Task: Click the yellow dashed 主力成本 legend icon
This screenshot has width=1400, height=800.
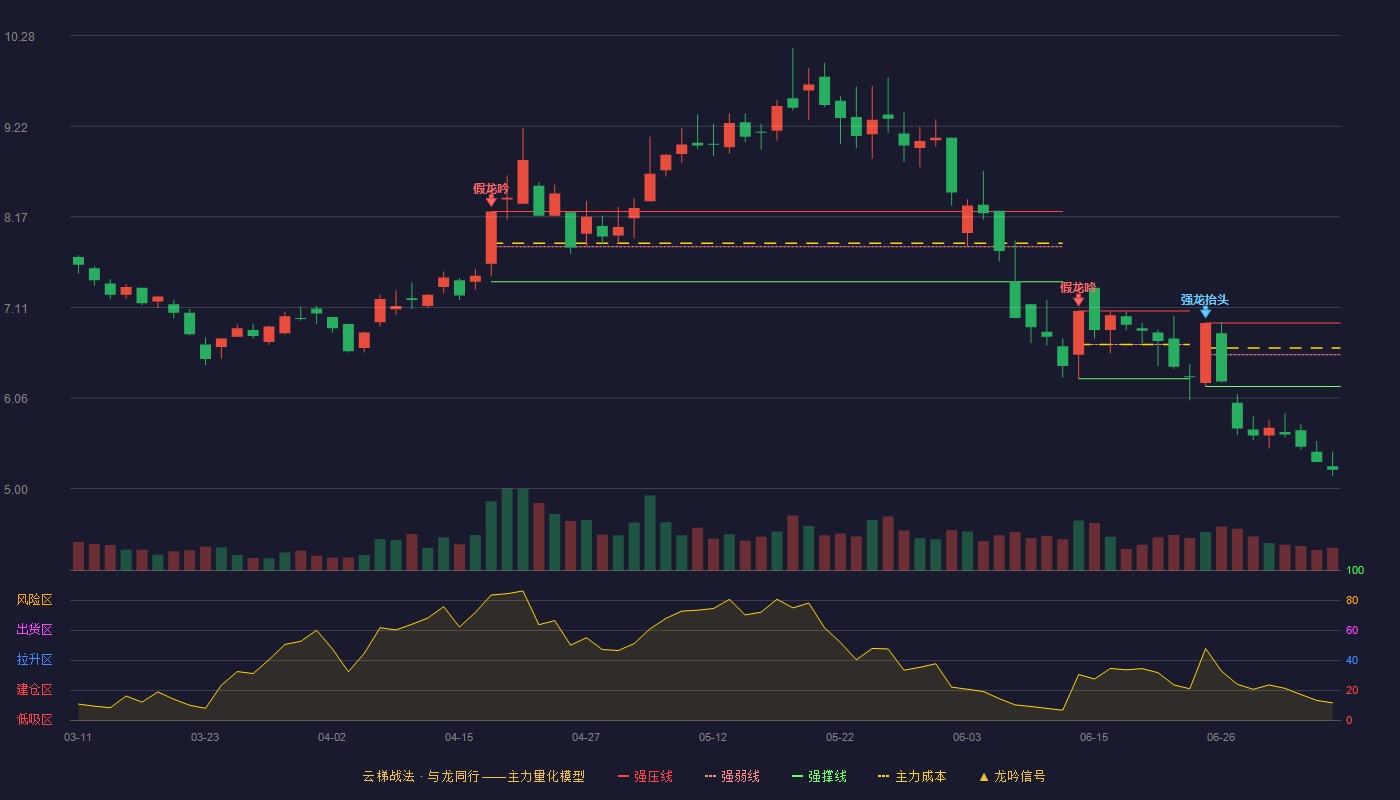Action: coord(884,776)
